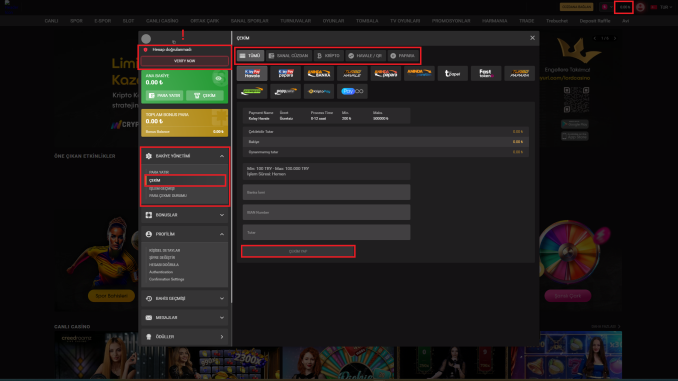678x381 pixels.
Task: Choose the Anında Papara payment logo
Action: (x=386, y=74)
